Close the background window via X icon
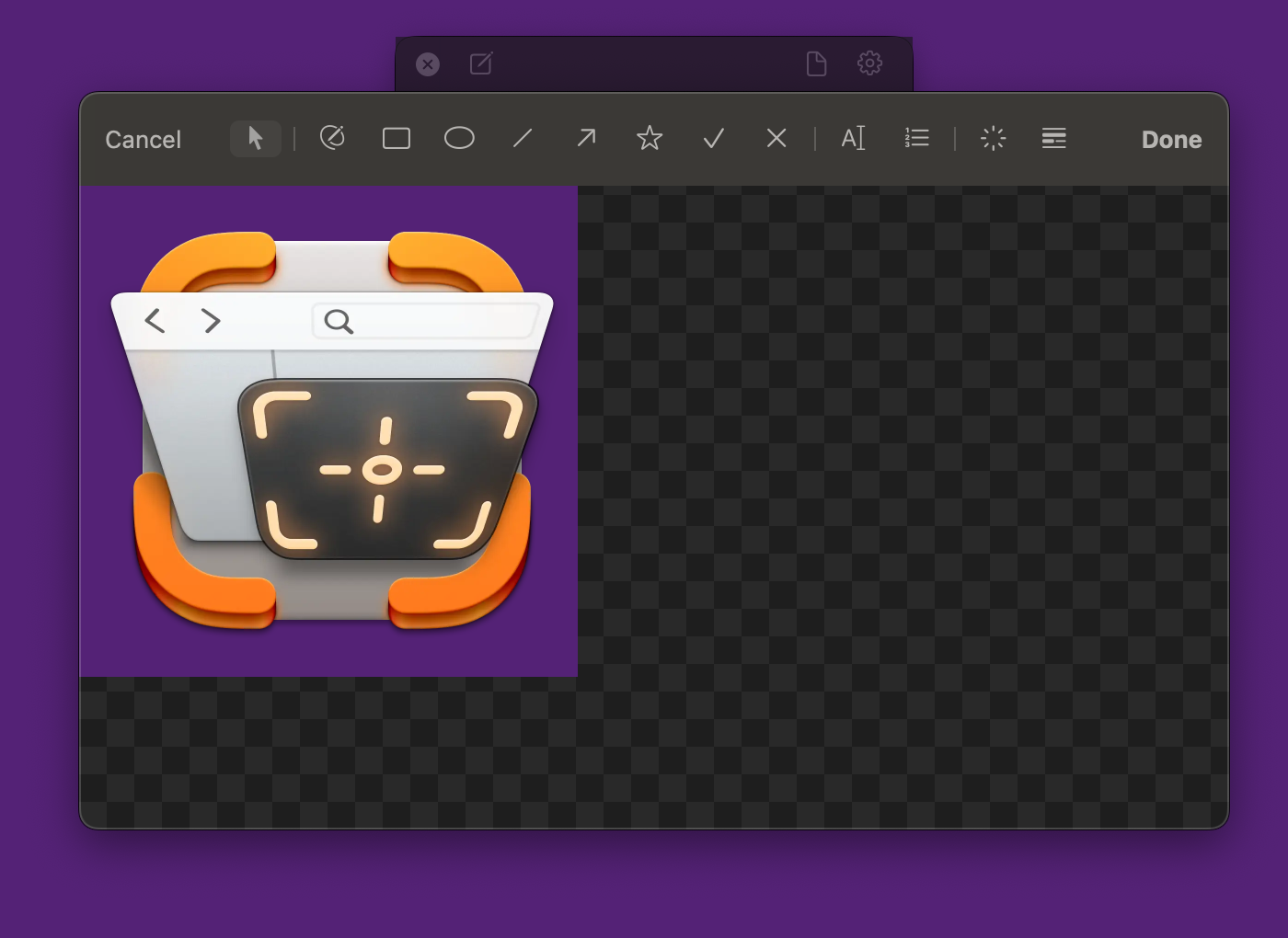1288x938 pixels. tap(428, 64)
